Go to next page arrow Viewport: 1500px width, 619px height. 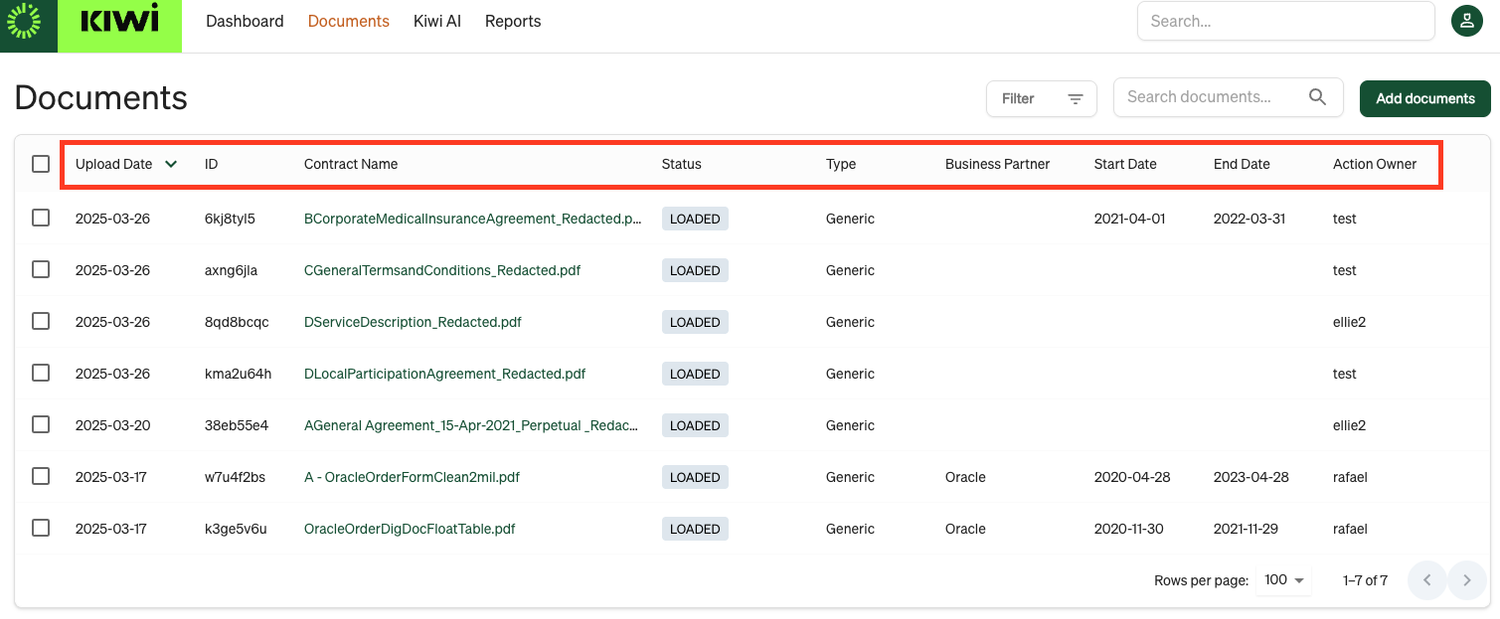[x=1467, y=580]
